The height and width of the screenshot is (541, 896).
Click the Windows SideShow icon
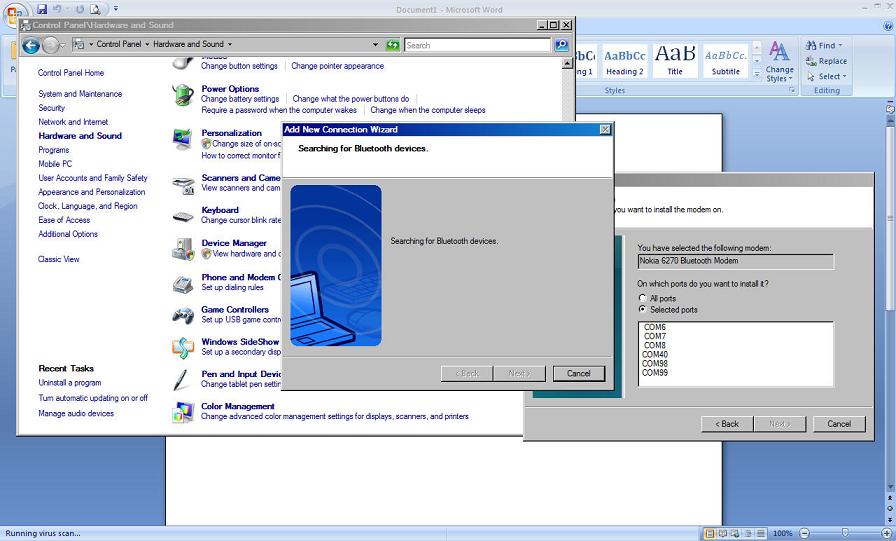point(183,347)
